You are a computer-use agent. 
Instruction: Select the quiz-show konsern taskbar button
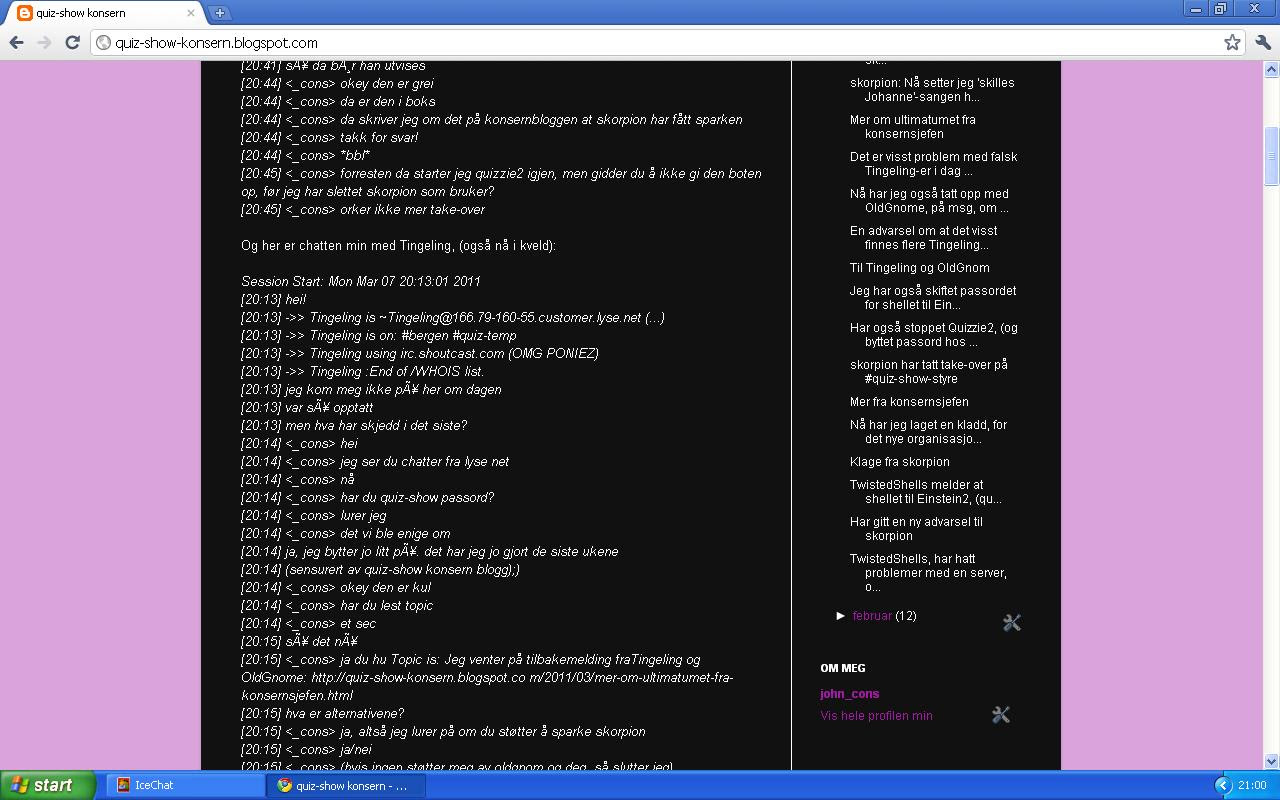click(x=347, y=785)
